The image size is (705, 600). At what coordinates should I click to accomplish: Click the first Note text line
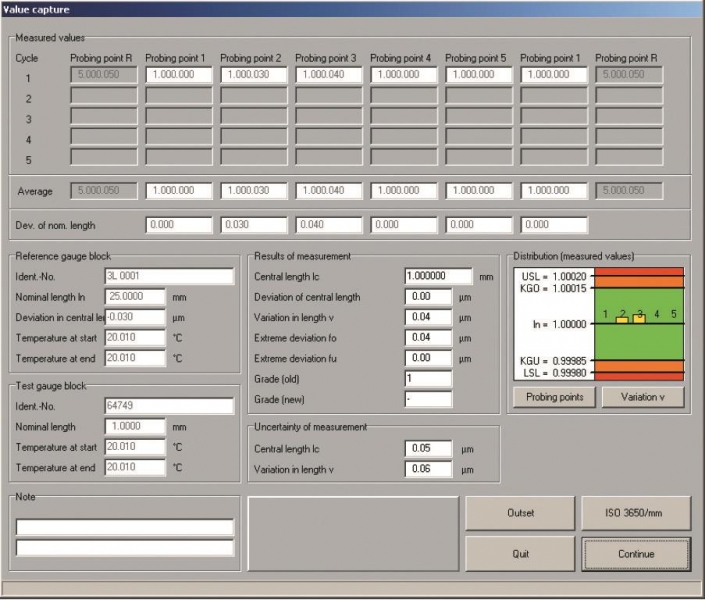[125, 527]
